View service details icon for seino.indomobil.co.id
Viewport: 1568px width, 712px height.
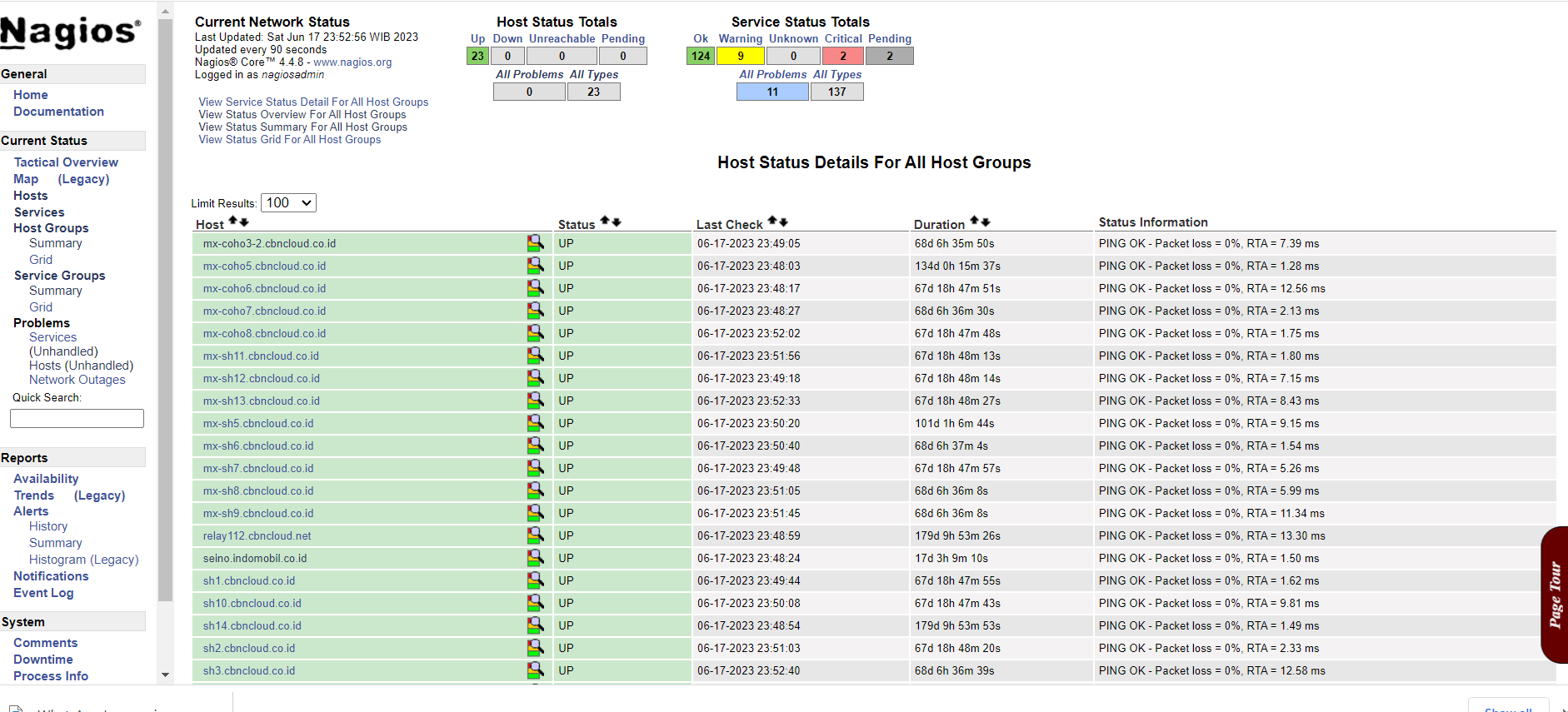coord(535,558)
